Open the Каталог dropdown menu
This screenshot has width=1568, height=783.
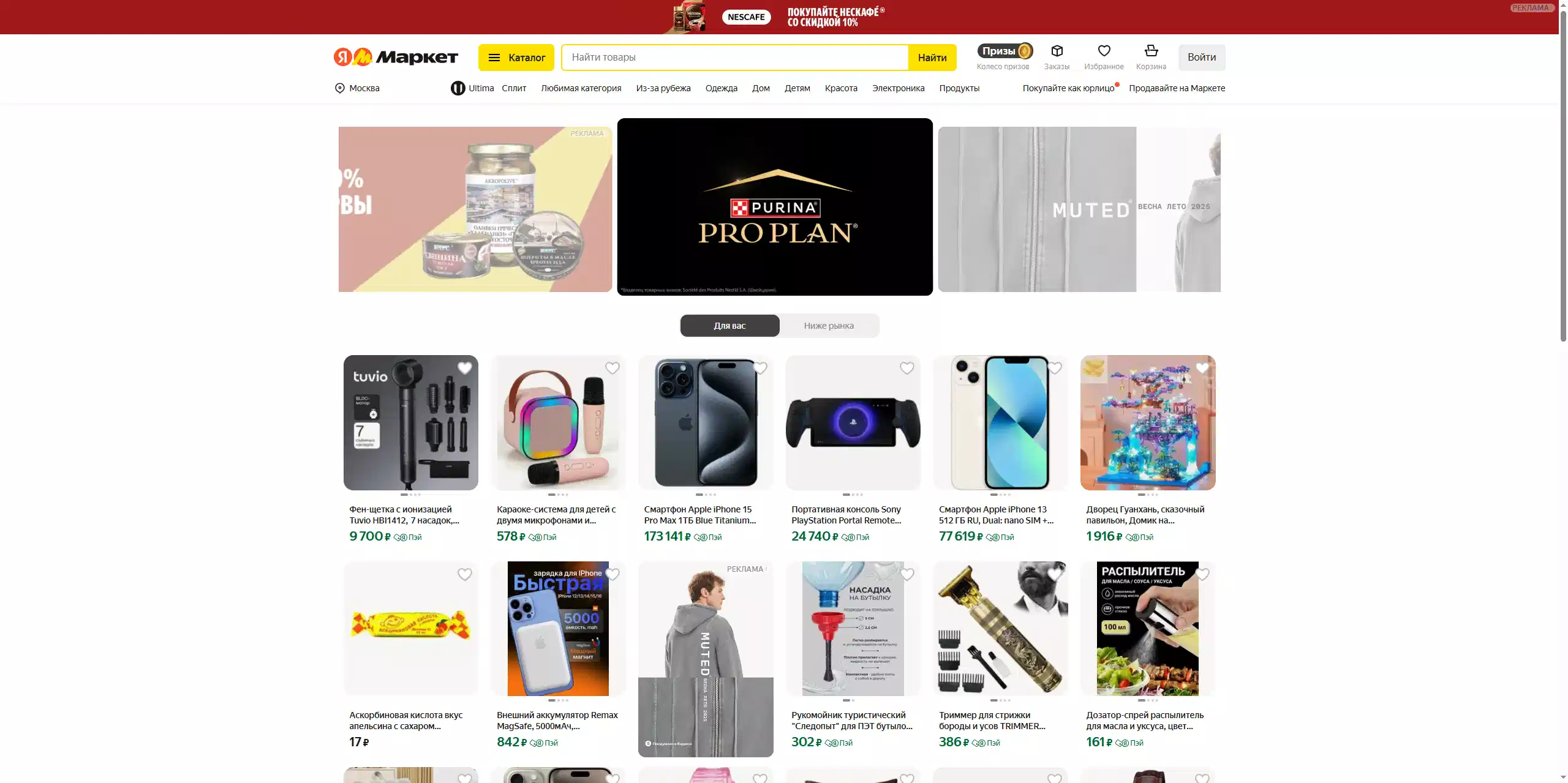516,58
